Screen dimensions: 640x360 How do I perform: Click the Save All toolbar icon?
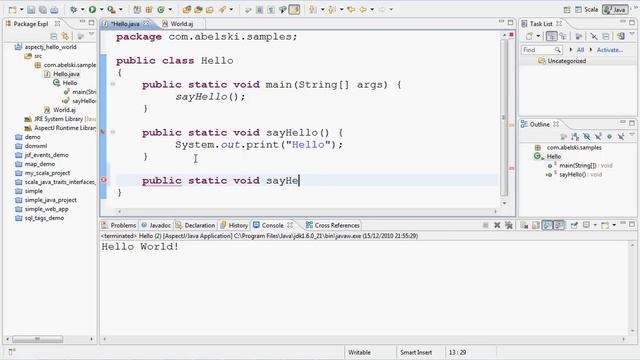[43, 9]
